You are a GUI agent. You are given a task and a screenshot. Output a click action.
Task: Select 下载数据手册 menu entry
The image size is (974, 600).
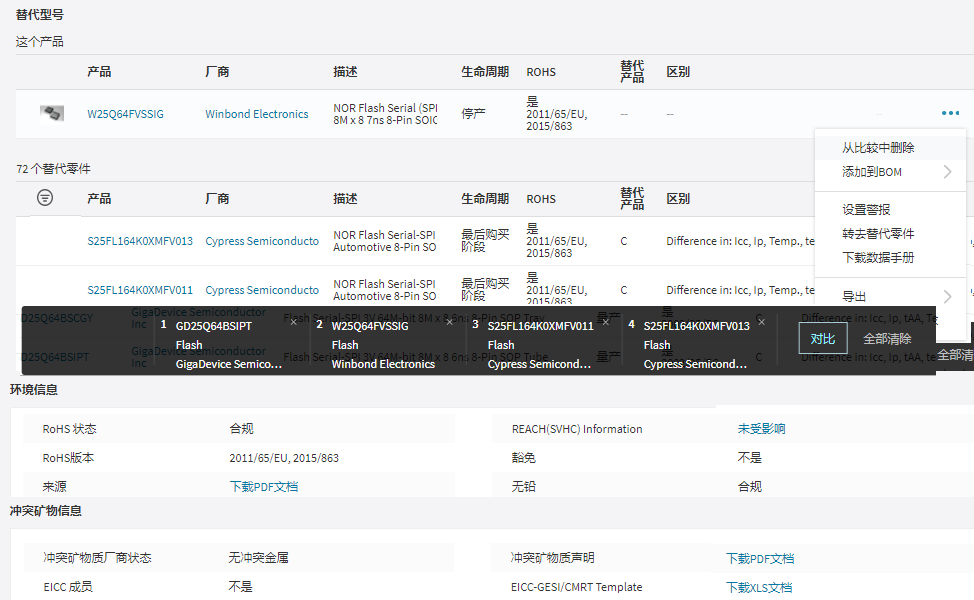878,258
